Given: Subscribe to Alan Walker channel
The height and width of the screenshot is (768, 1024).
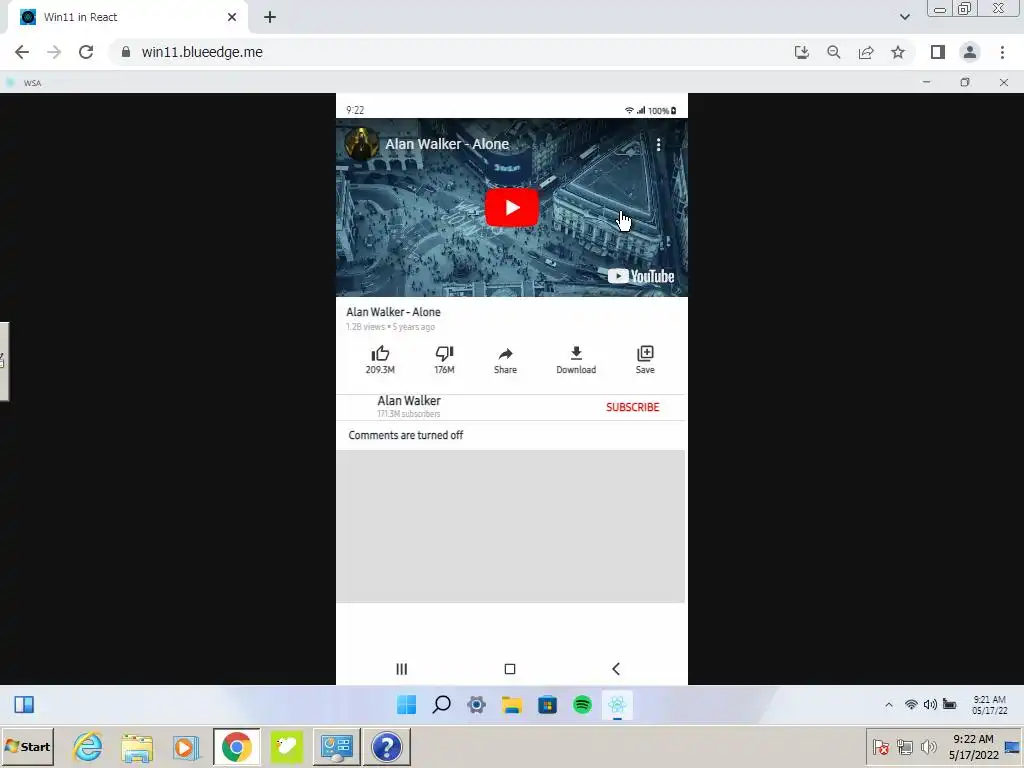Looking at the screenshot, I should (632, 407).
